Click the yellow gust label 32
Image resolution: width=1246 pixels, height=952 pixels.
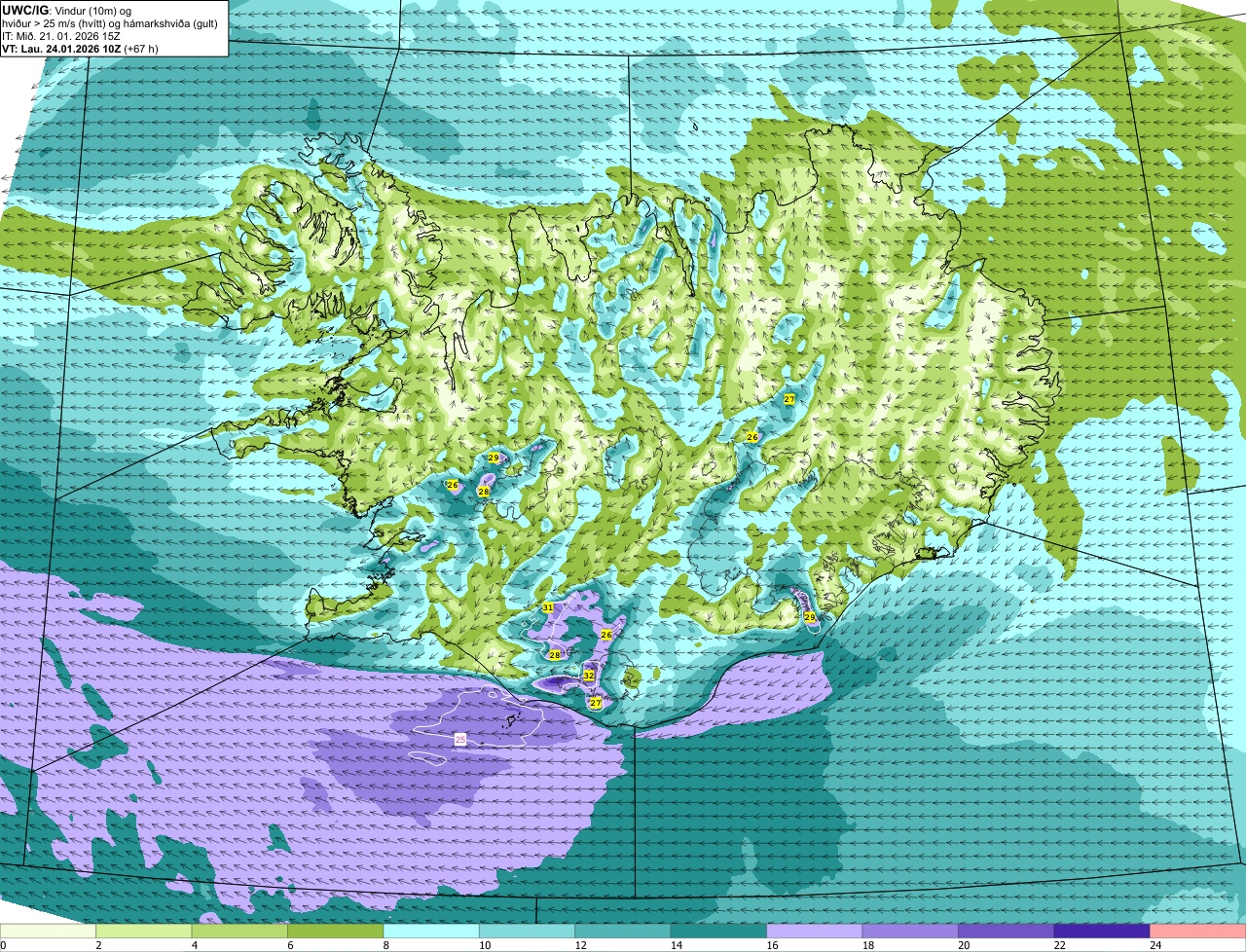click(x=589, y=676)
